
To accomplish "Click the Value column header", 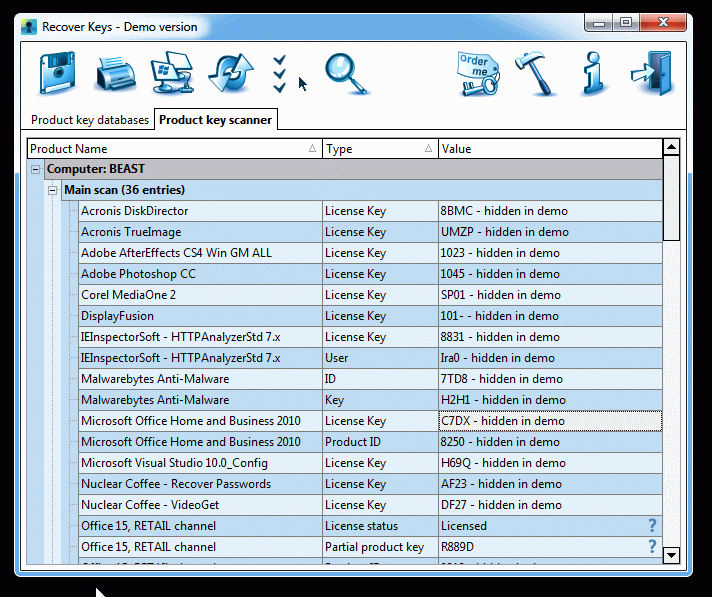I will (550, 149).
